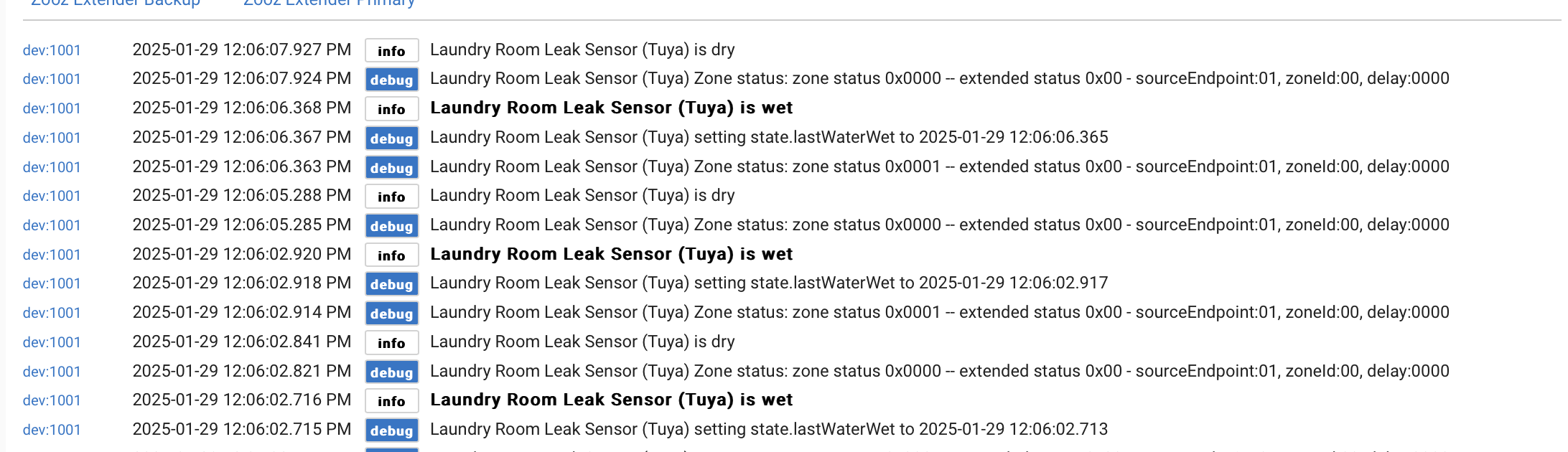Select info badge at 12:06:06.368 PM
This screenshot has width=1568, height=452.
(x=391, y=109)
